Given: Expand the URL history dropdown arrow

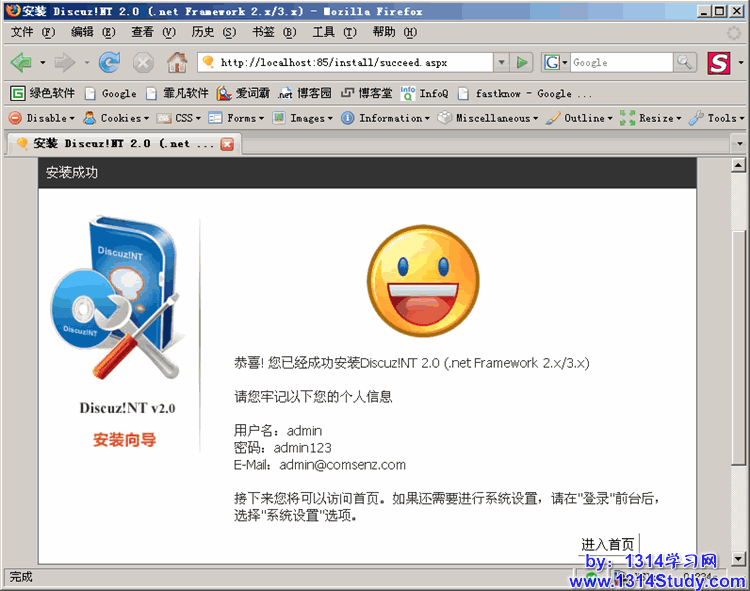Looking at the screenshot, I should click(x=502, y=62).
